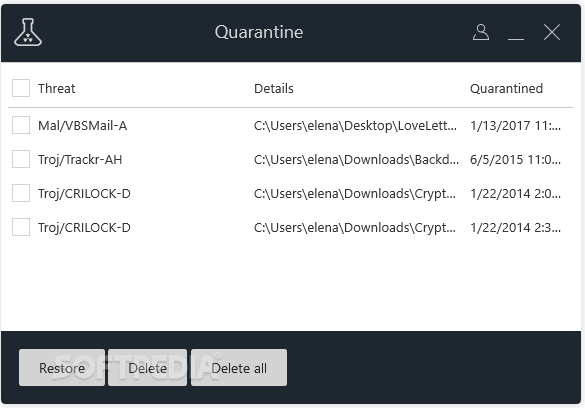Check the Mal/VBSMail-A checkbox
Screen dimensions: 585x408
pos(21,125)
